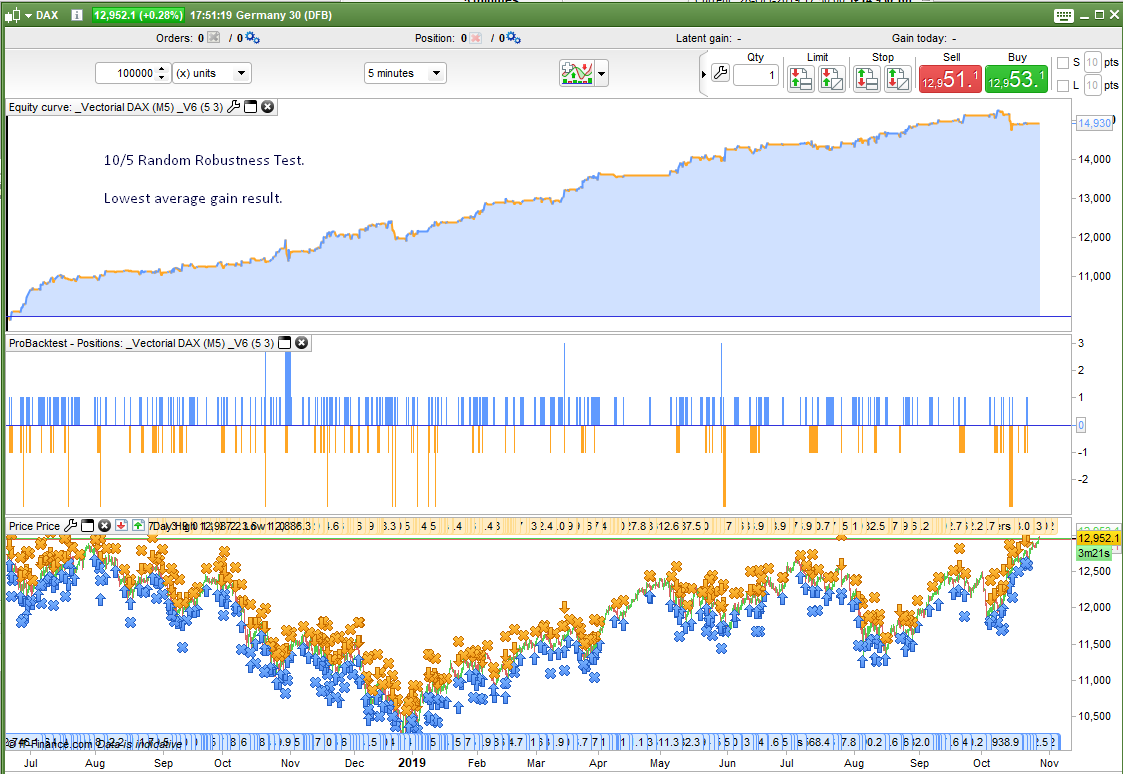Enable the S pts checkbox

click(x=1062, y=63)
